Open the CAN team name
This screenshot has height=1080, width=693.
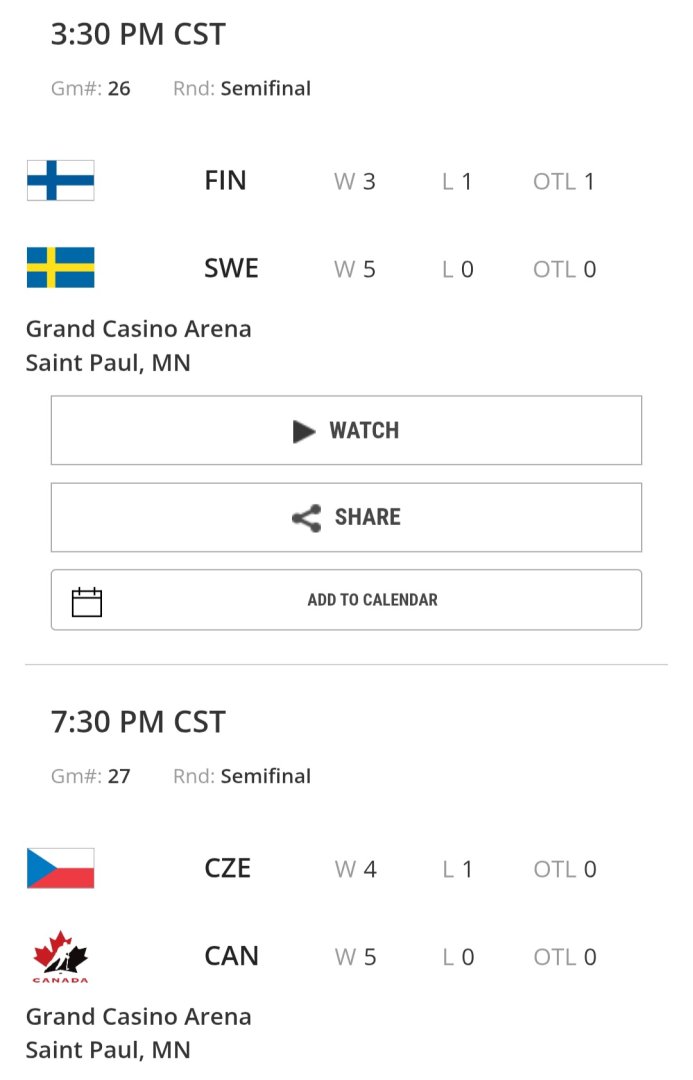tap(231, 956)
